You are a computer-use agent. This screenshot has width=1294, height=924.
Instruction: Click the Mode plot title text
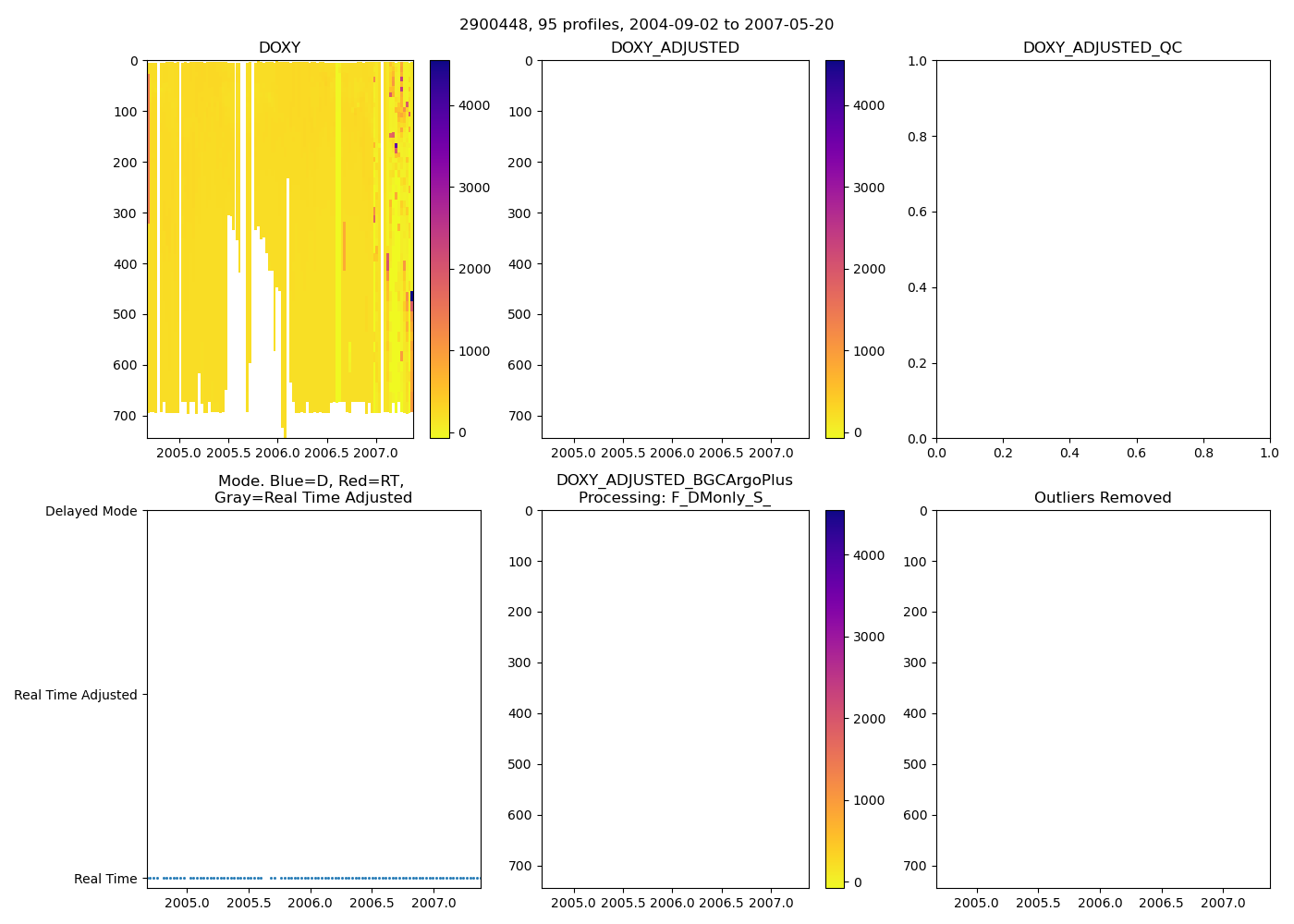click(312, 490)
